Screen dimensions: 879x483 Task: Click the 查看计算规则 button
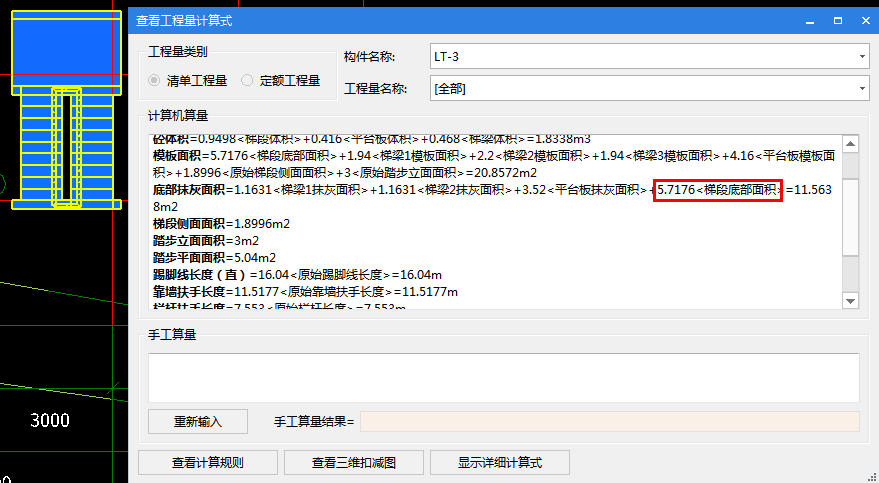[x=207, y=463]
